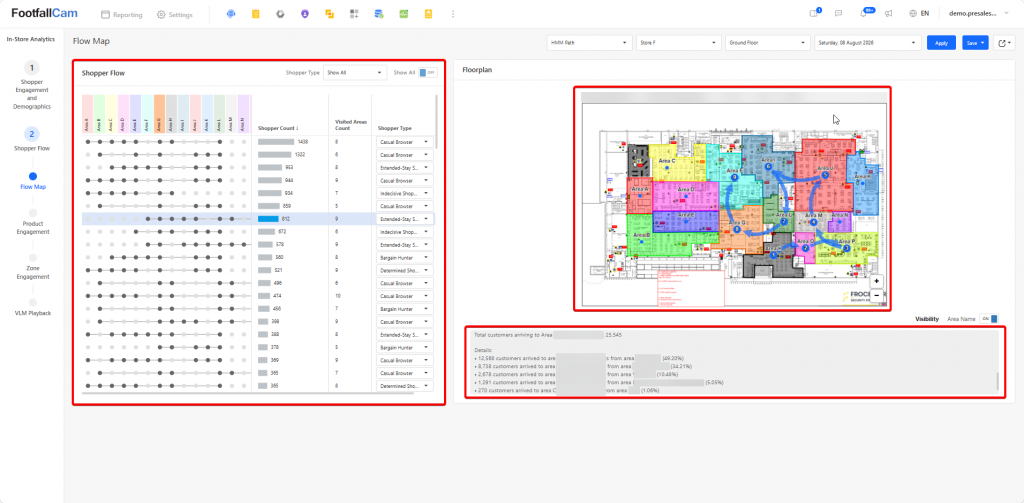This screenshot has height=503, width=1024.
Task: Open the yellow document module icon
Action: (428, 14)
